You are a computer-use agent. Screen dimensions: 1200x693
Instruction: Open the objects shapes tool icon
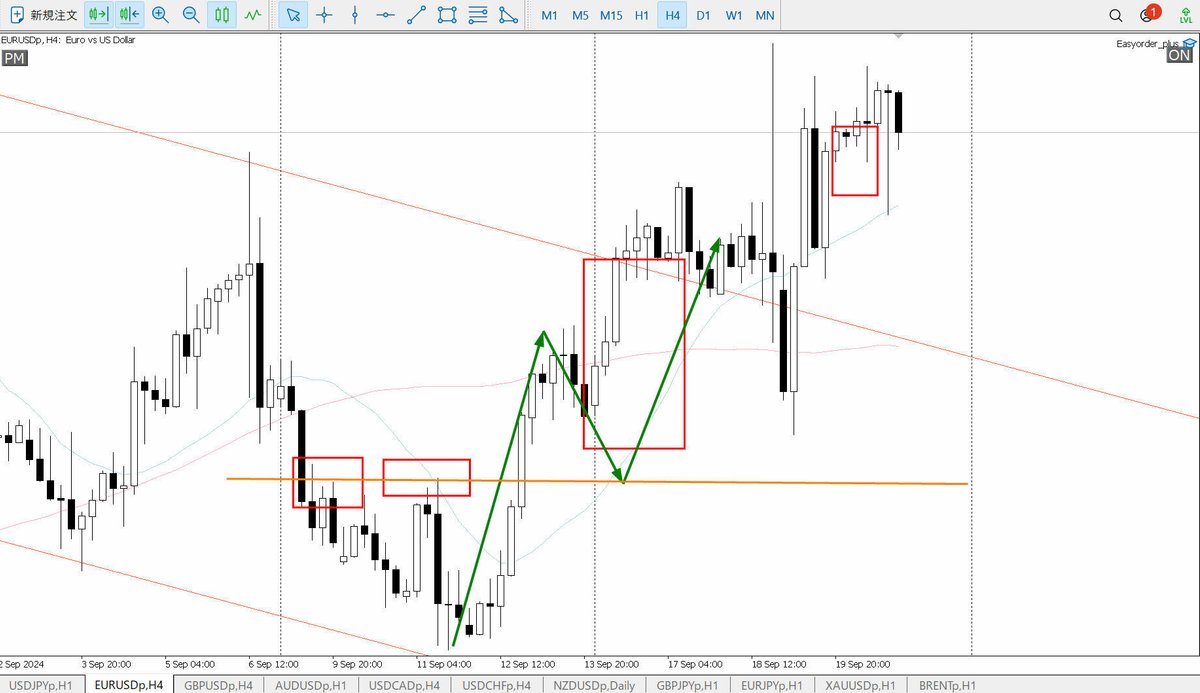click(x=509, y=15)
